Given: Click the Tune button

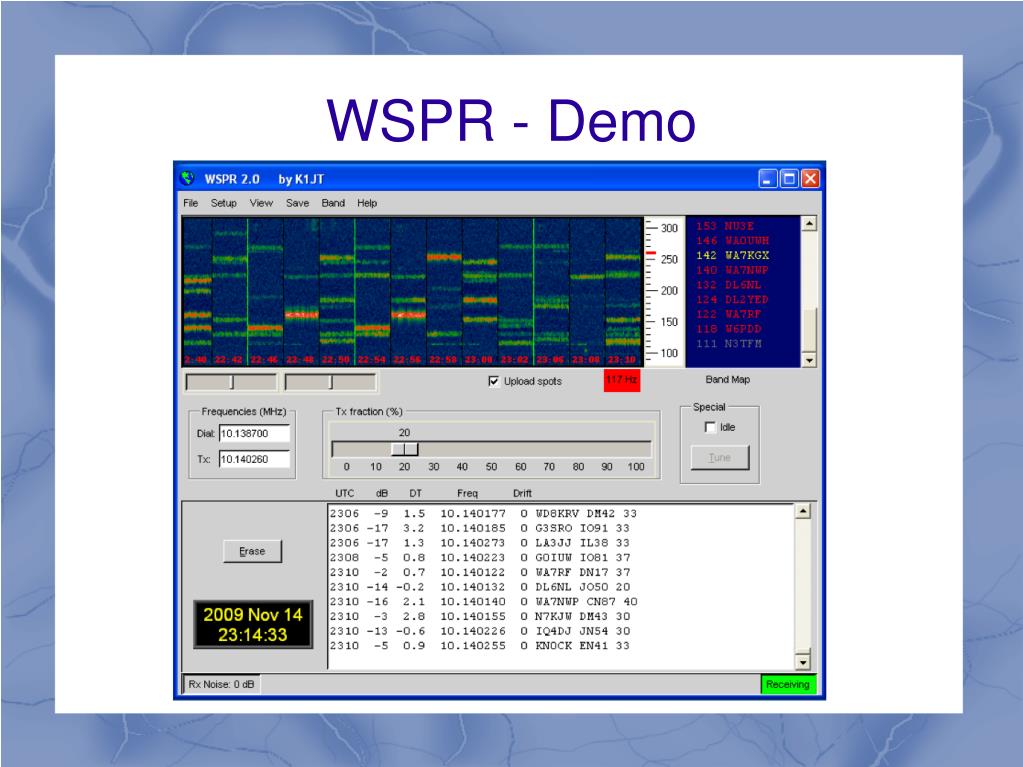Looking at the screenshot, I should coord(720,457).
